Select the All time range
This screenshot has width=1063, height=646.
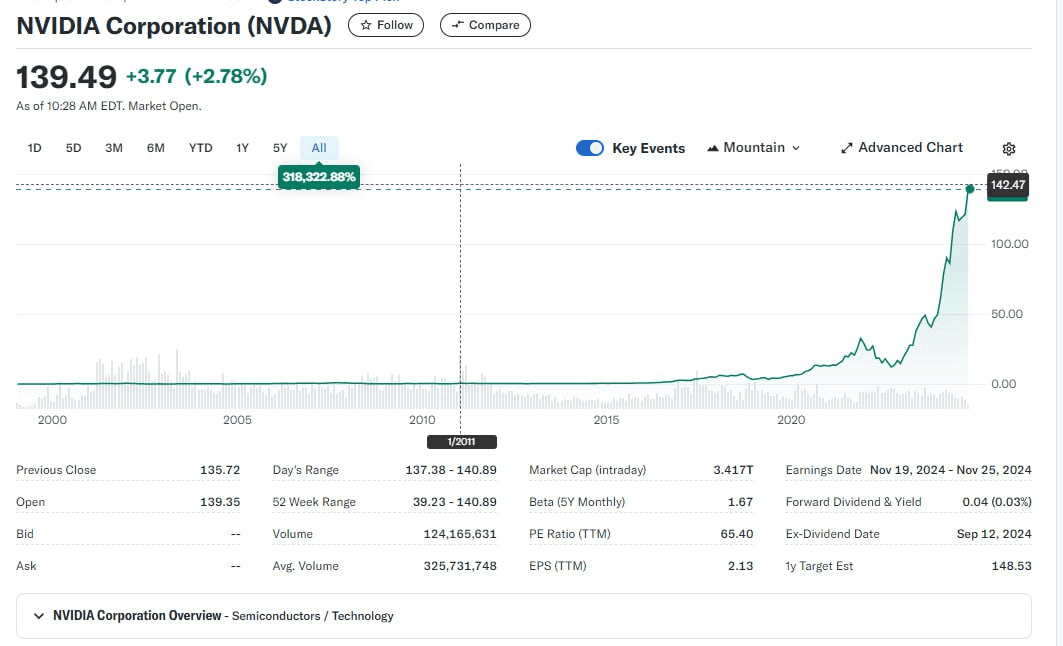click(x=319, y=148)
